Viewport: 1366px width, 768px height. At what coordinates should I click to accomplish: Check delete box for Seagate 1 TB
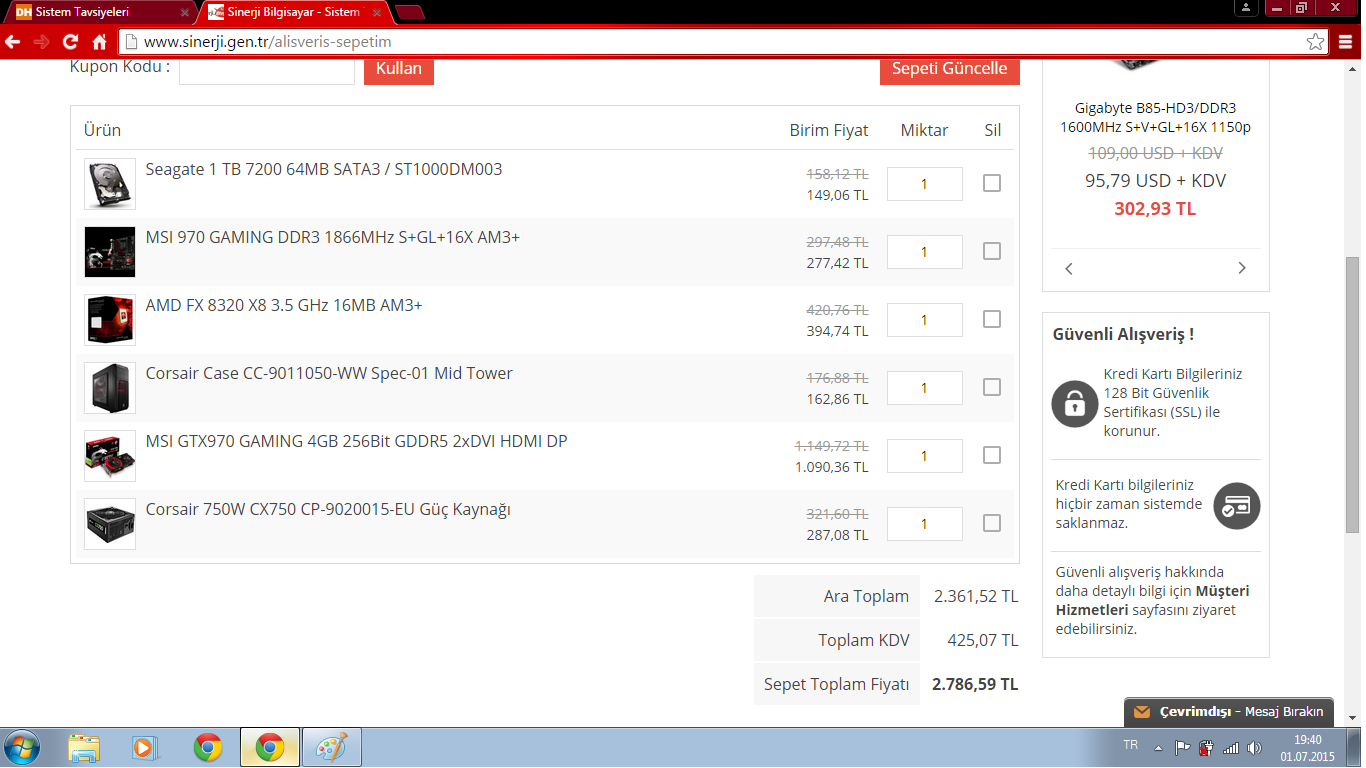pyautogui.click(x=991, y=183)
